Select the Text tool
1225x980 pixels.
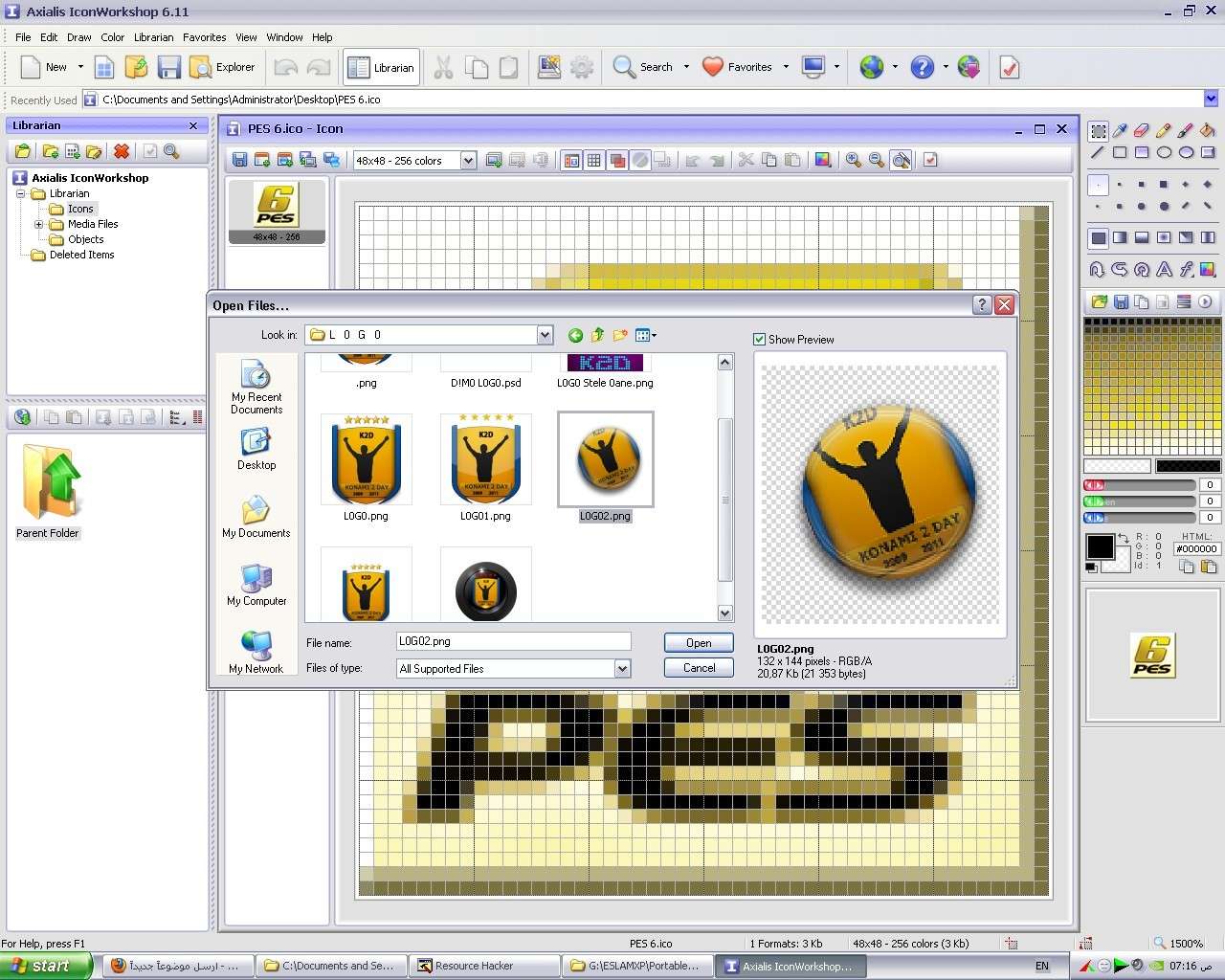click(x=1164, y=269)
